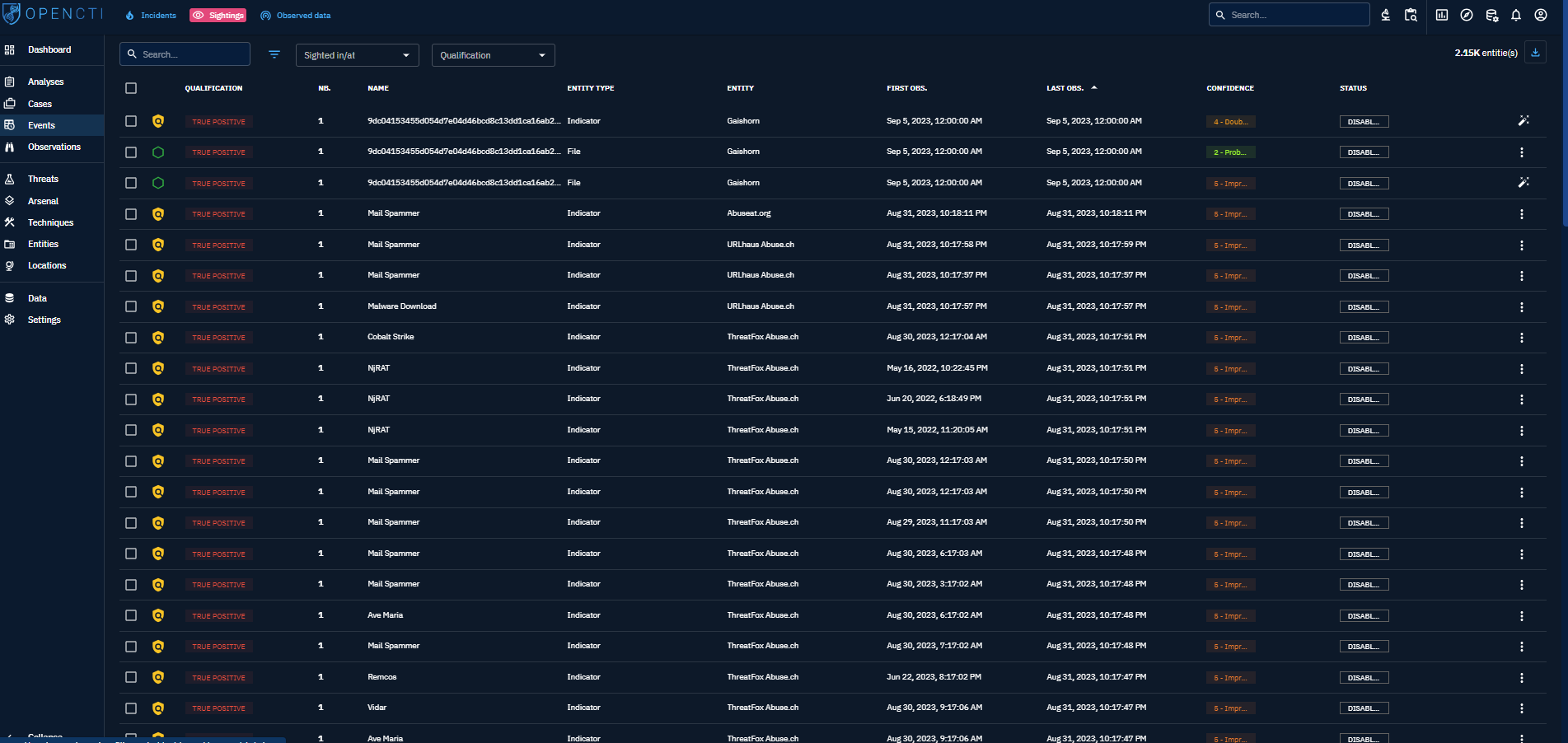This screenshot has height=743, width=1568.
Task: Open the filters icon beside list search
Action: (x=274, y=54)
